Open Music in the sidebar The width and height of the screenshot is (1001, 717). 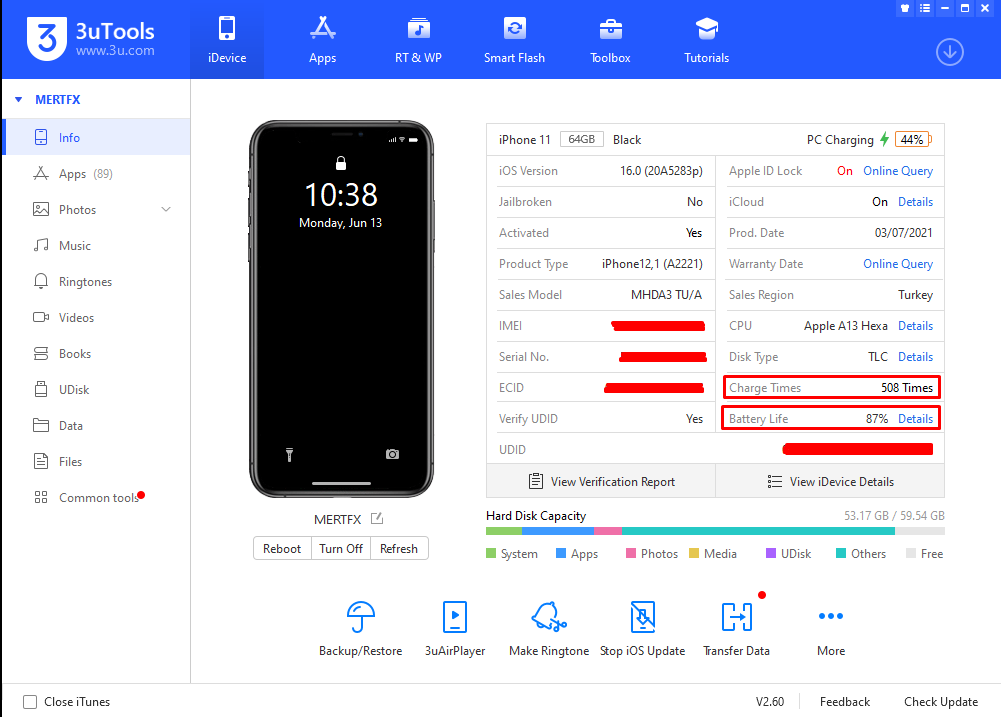[96, 246]
